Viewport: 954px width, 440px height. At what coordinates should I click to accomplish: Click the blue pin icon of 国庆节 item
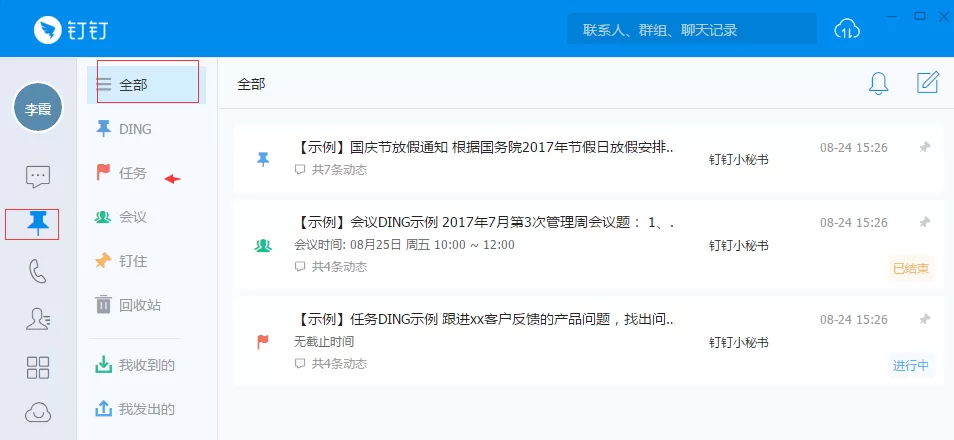pyautogui.click(x=263, y=159)
